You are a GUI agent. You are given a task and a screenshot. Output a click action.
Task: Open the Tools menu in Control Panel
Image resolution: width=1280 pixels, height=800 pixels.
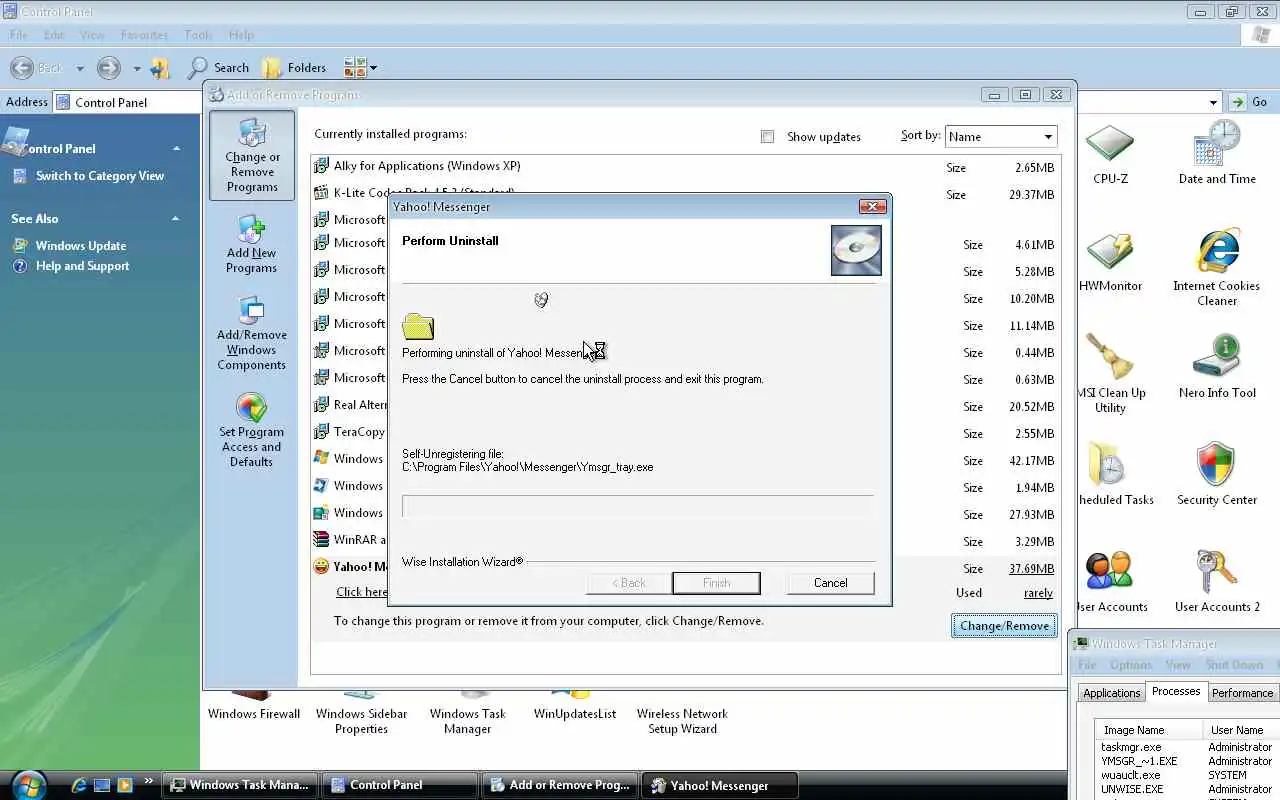[x=198, y=35]
